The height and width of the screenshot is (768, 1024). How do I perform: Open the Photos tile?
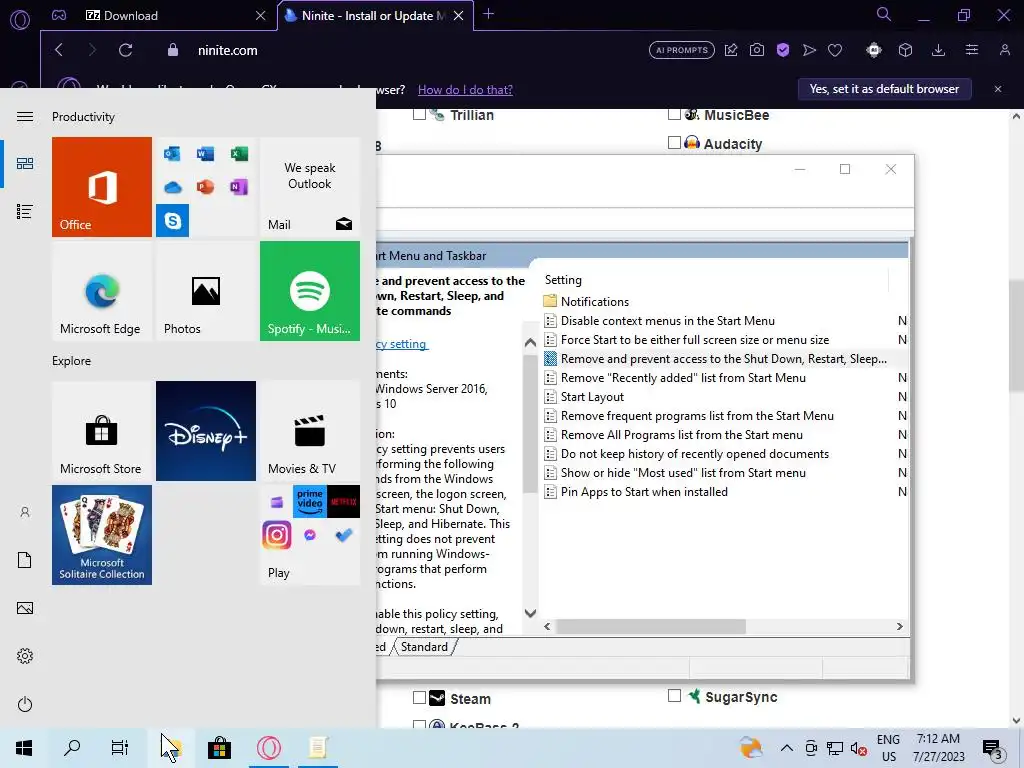(206, 291)
